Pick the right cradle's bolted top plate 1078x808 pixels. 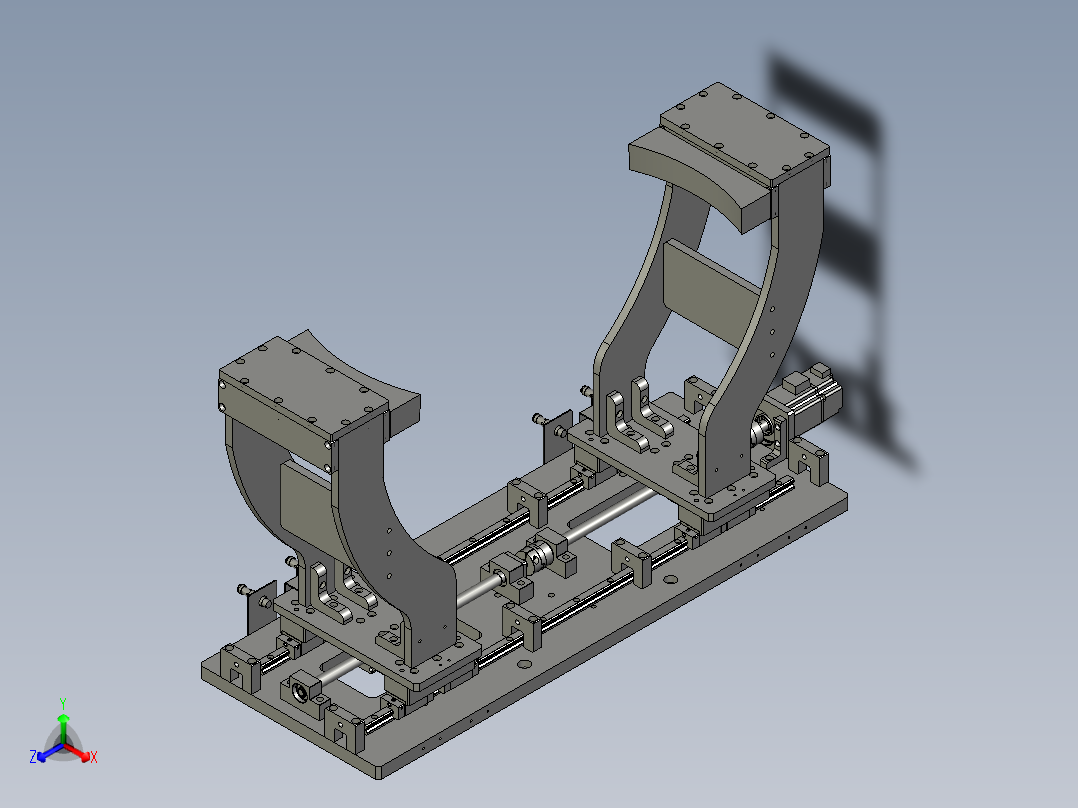[744, 132]
